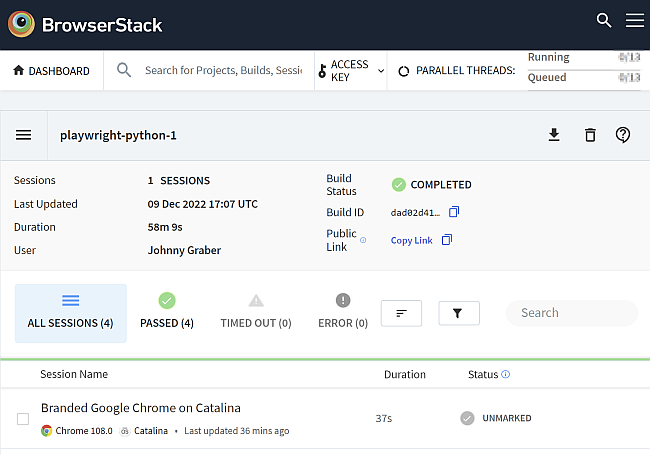The width and height of the screenshot is (650, 455).
Task: Click the Session Name column header
Action: 74,374
